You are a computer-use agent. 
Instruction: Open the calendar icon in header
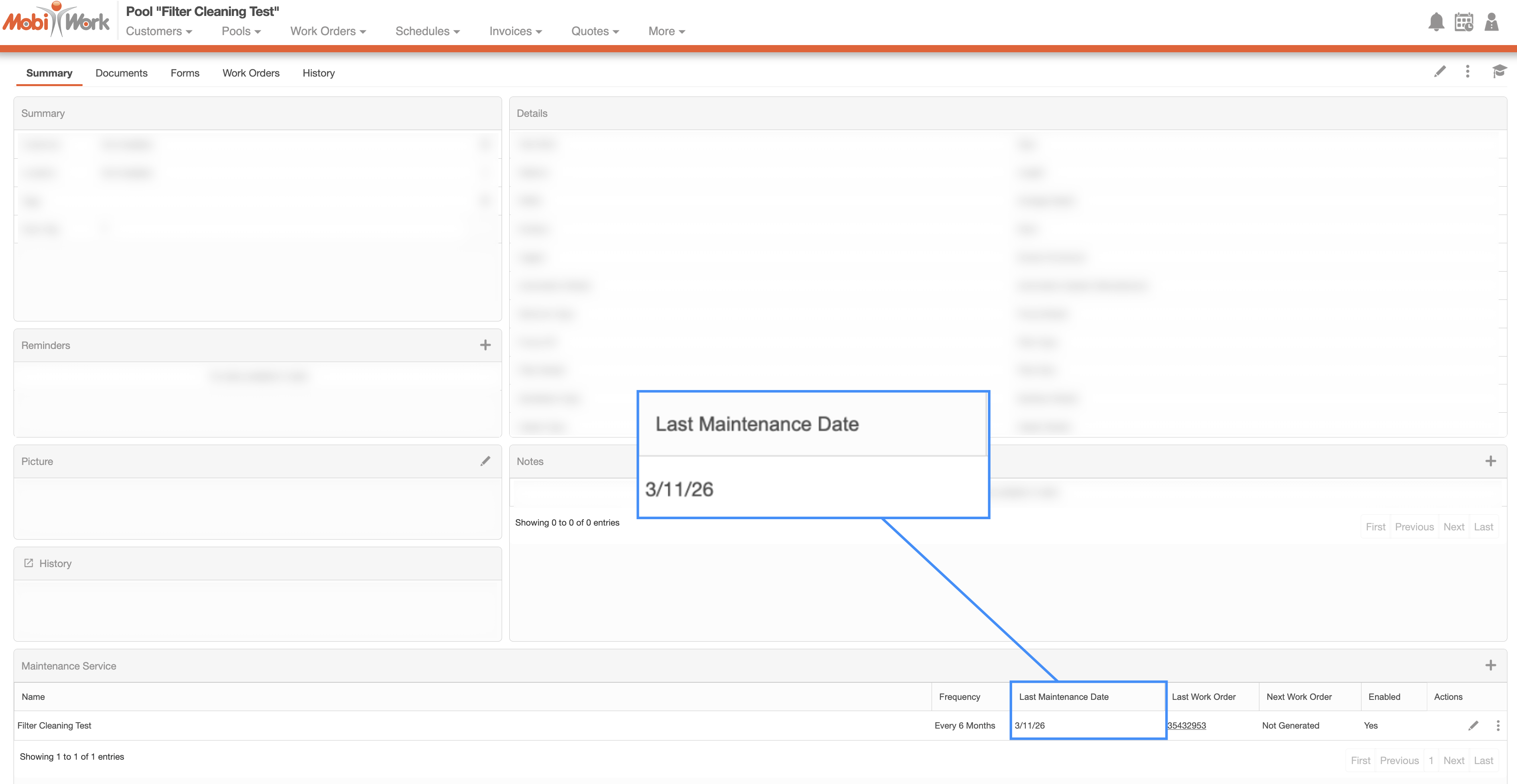coord(1464,22)
